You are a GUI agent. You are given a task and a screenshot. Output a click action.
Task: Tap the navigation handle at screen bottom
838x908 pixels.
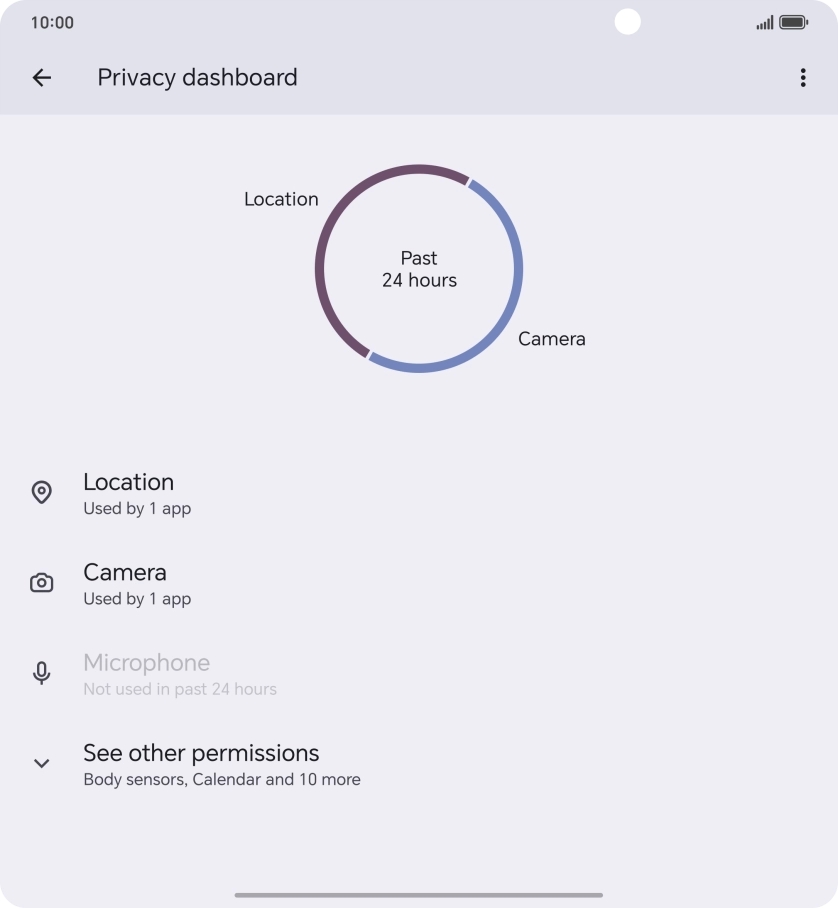(419, 895)
